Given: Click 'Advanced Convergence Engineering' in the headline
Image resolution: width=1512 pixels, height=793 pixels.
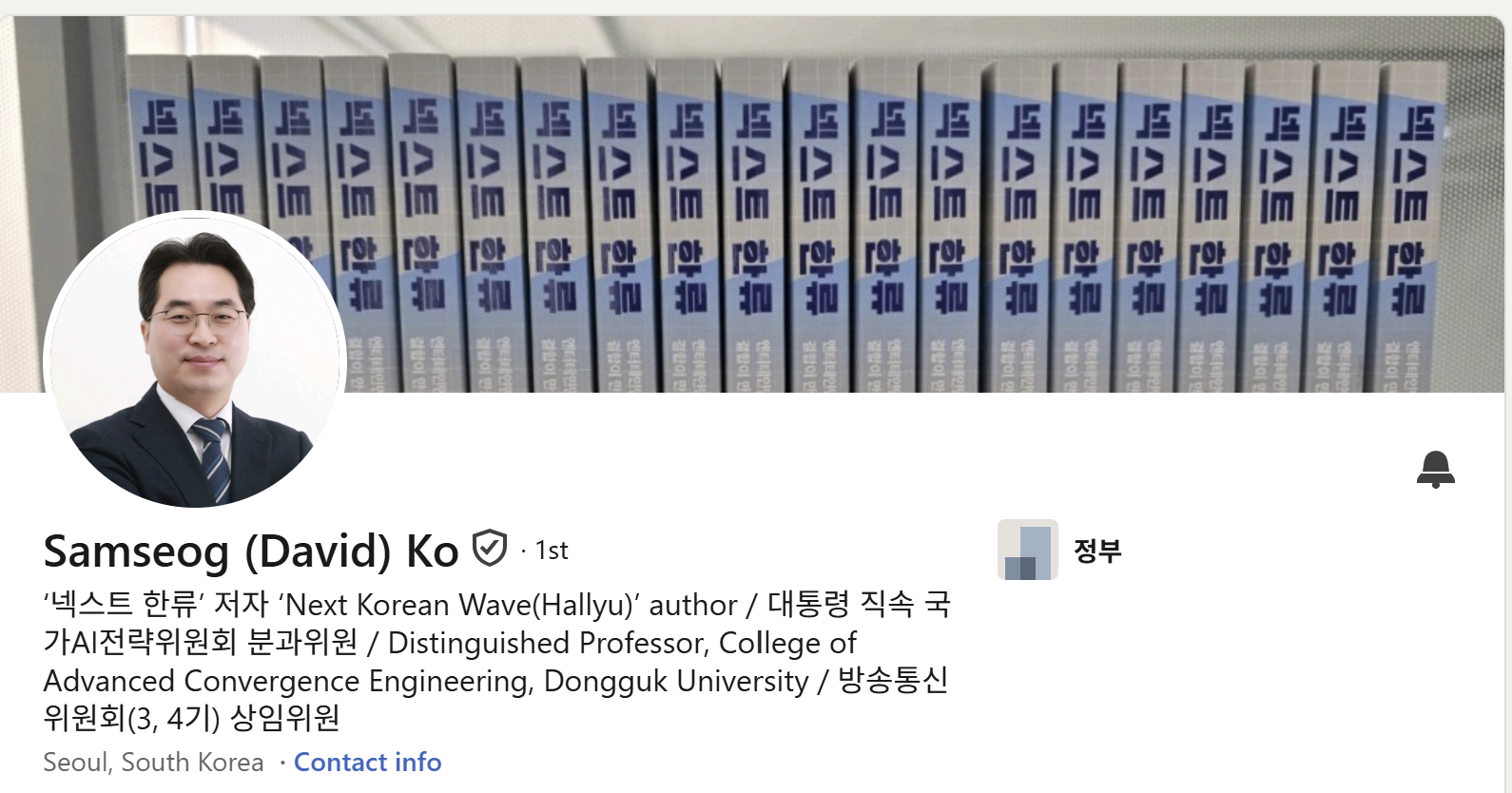Looking at the screenshot, I should (289, 682).
